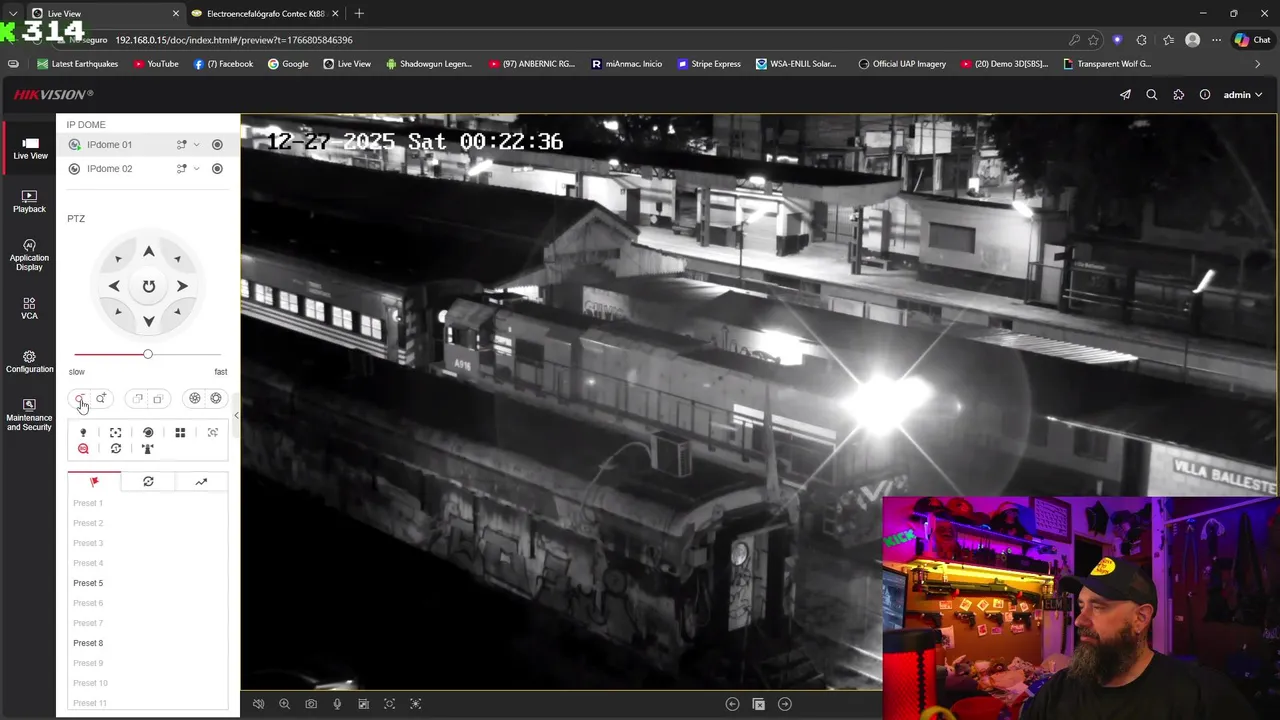Open the four-square menu icon in PTZ tools
Viewport: 1280px width, 720px height.
(180, 433)
